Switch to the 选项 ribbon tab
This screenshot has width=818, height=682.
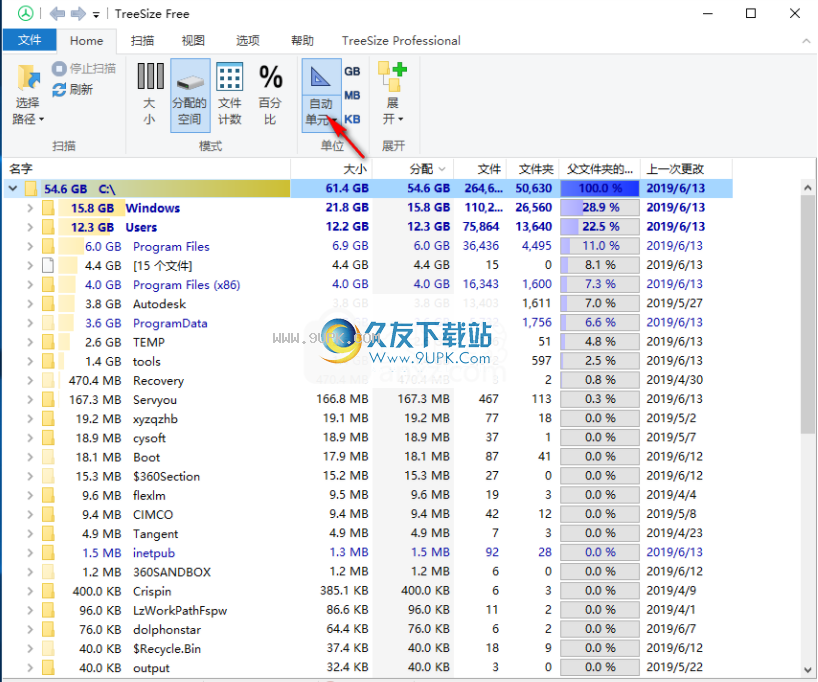(248, 41)
